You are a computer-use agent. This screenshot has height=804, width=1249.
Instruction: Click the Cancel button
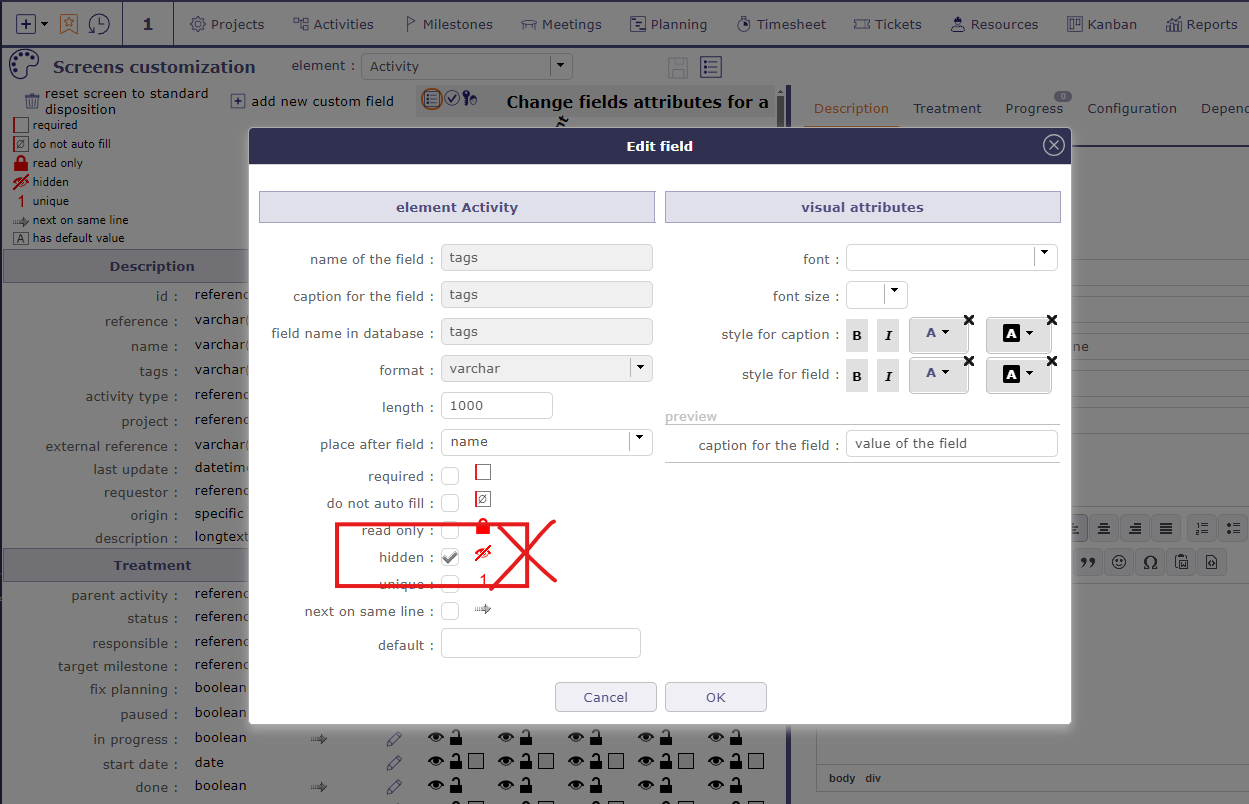pos(606,697)
